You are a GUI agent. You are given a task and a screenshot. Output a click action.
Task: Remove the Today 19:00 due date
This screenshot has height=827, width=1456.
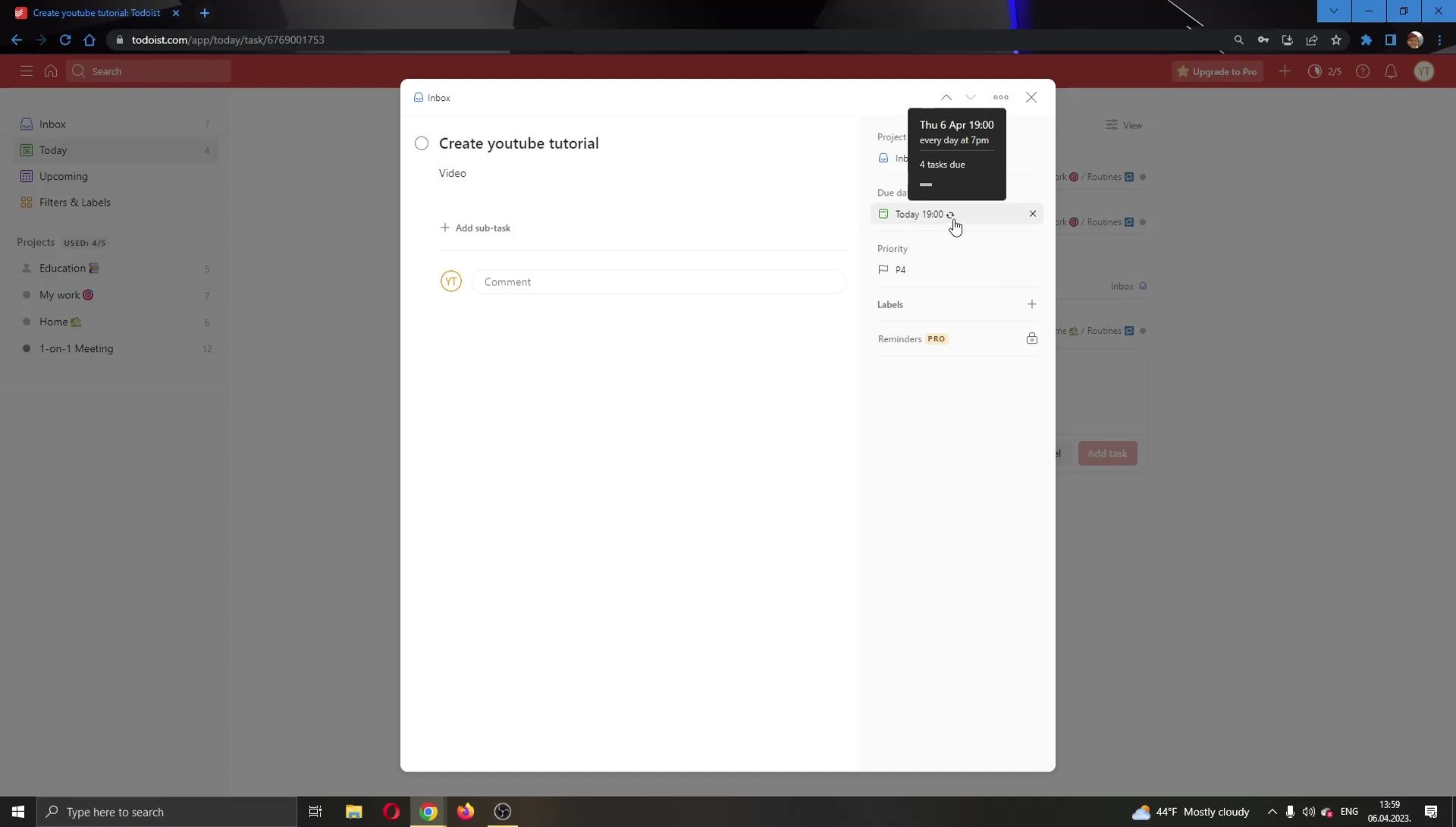click(x=1033, y=214)
